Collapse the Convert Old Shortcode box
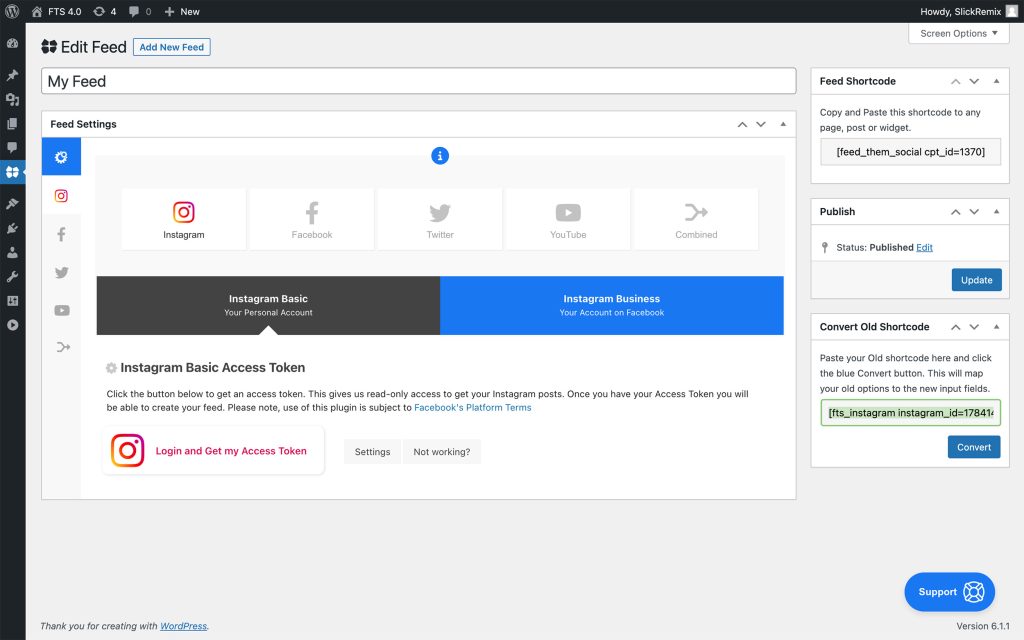 (x=996, y=327)
